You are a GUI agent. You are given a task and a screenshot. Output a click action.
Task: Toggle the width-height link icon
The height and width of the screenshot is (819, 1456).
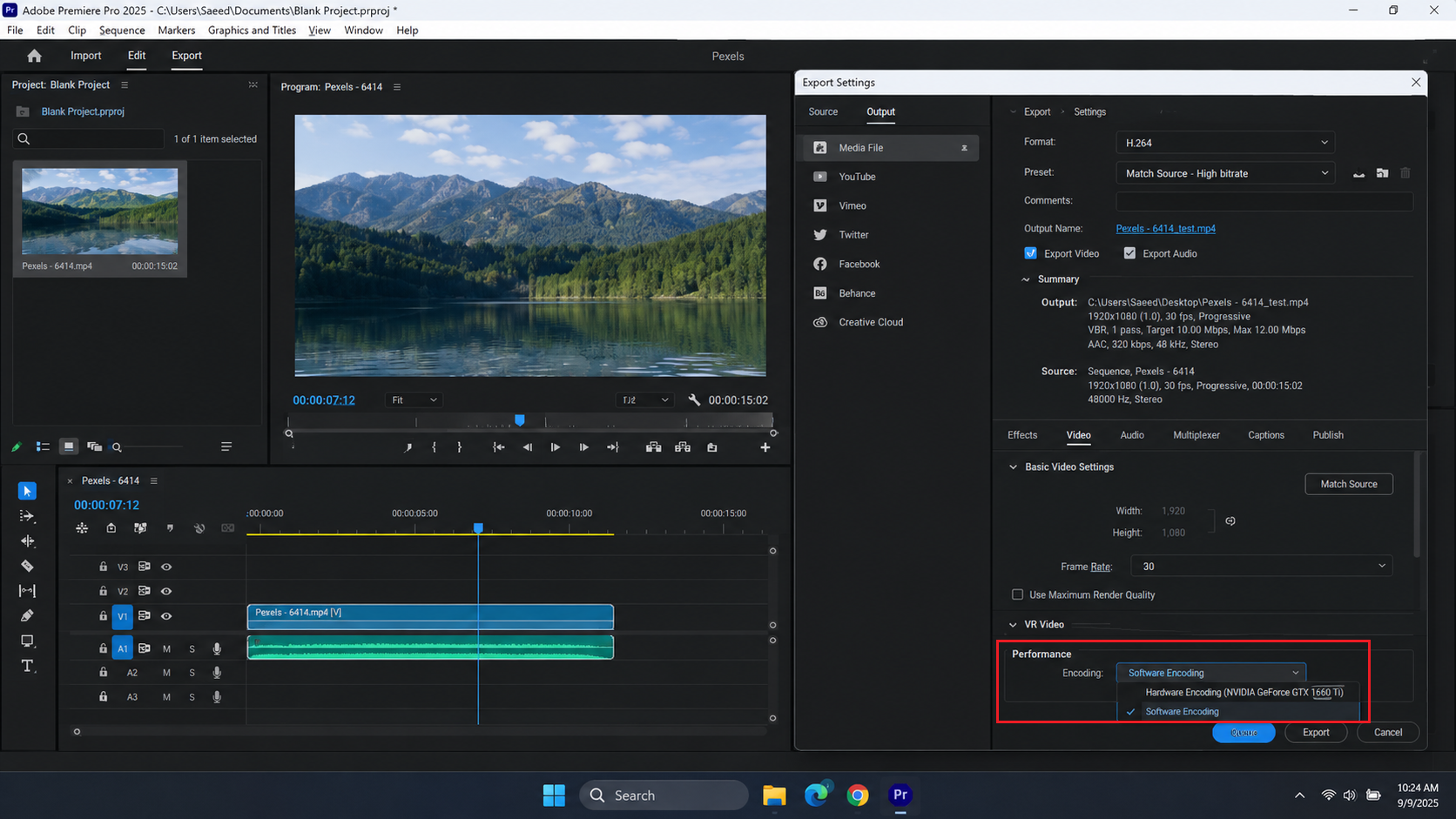coord(1230,521)
